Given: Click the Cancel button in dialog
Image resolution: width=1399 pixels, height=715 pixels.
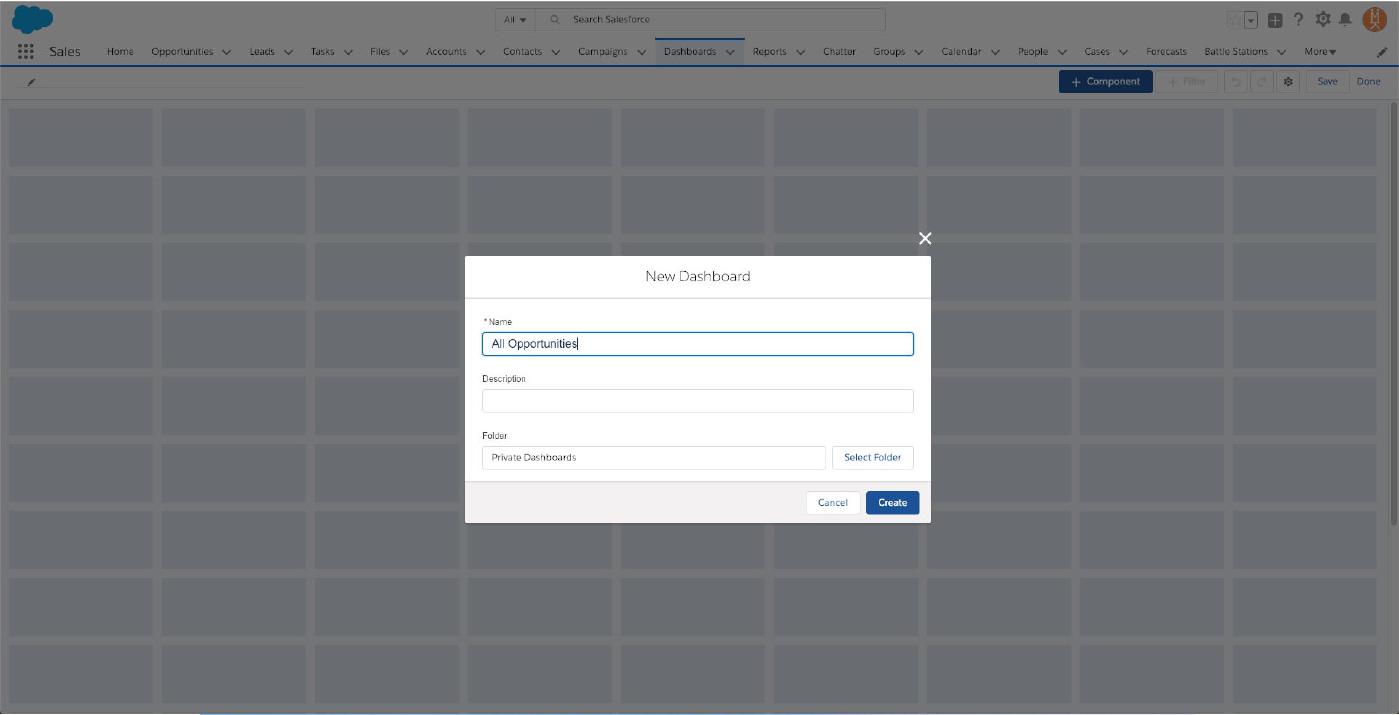Looking at the screenshot, I should tap(832, 503).
